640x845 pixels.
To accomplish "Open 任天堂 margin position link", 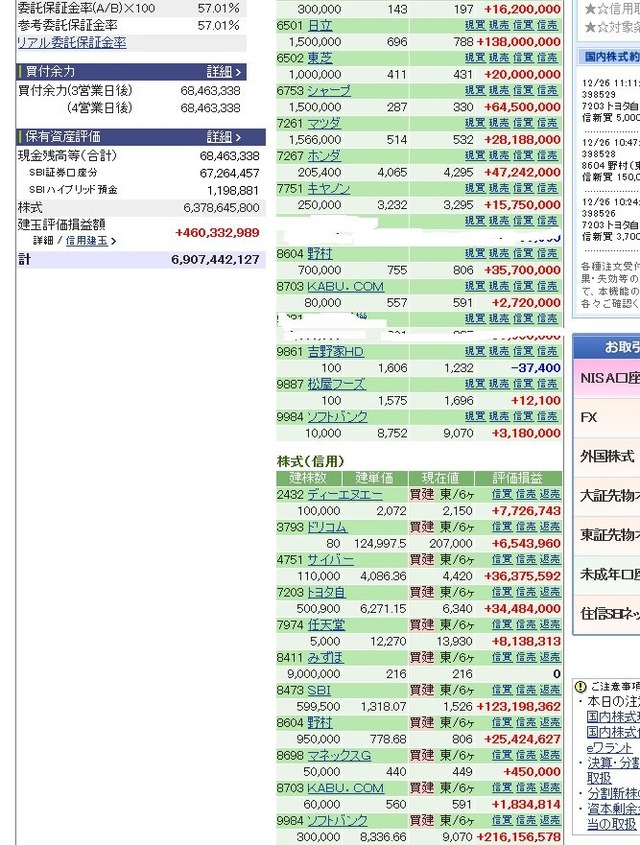I will [326, 625].
